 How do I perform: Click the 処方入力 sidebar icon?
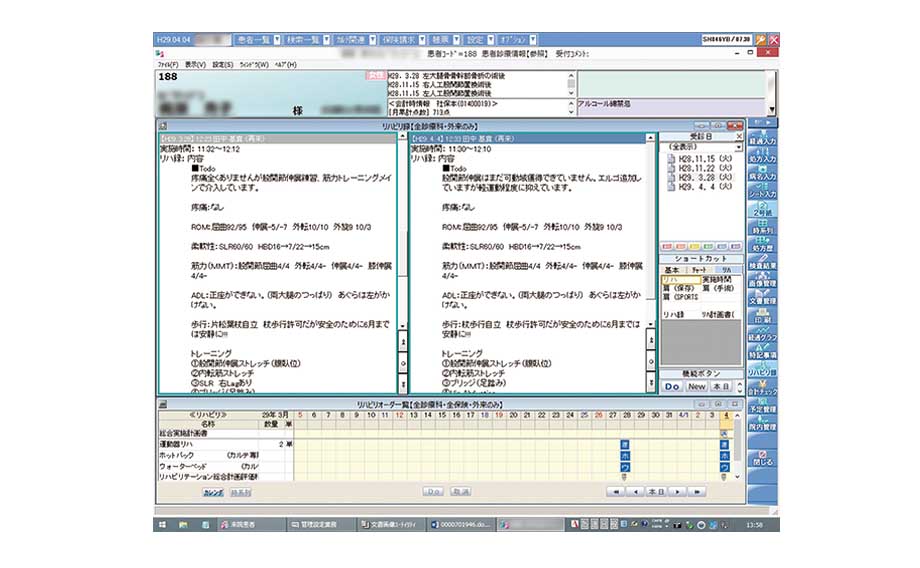point(763,158)
